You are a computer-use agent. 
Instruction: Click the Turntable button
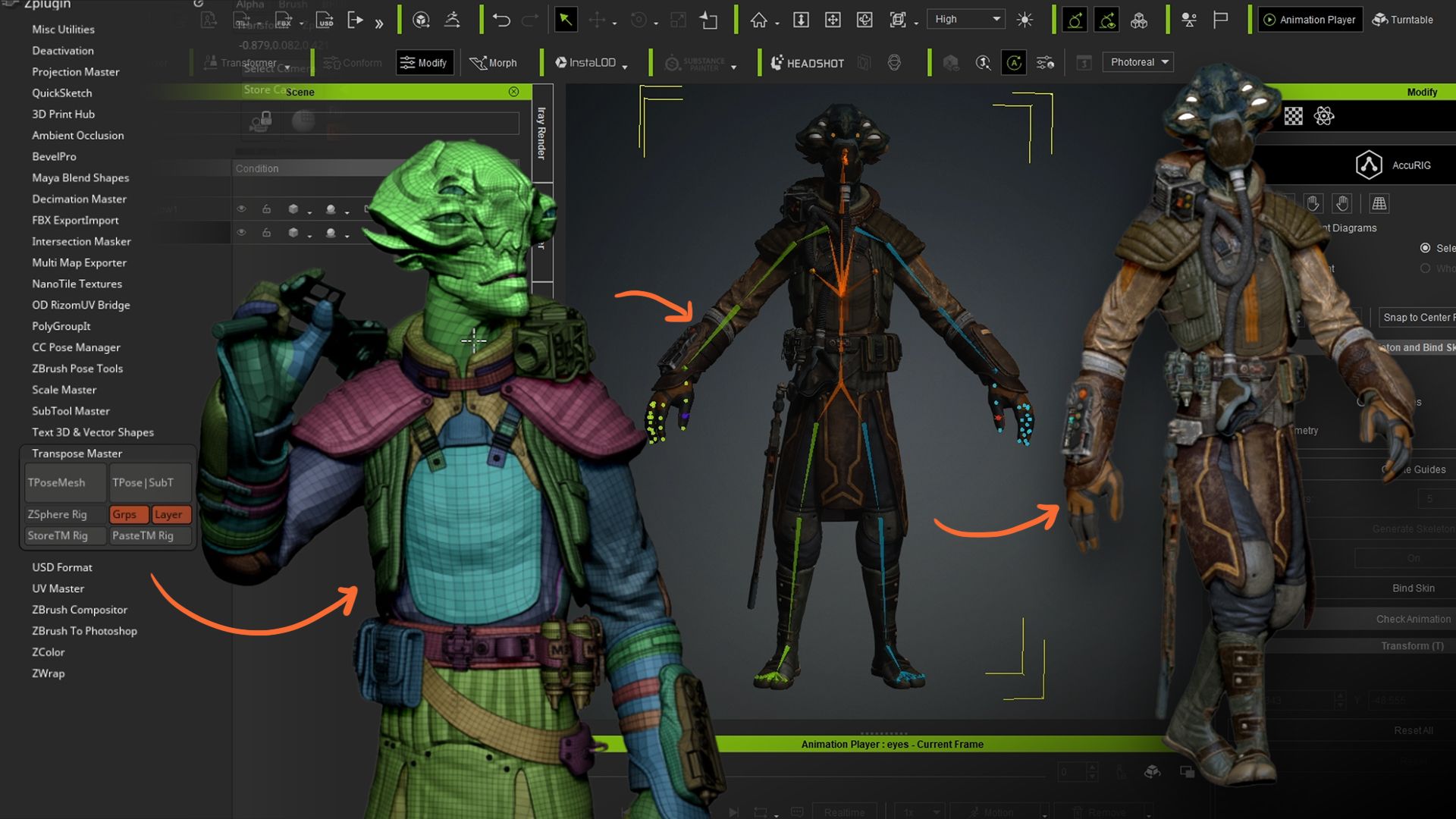pyautogui.click(x=1403, y=20)
